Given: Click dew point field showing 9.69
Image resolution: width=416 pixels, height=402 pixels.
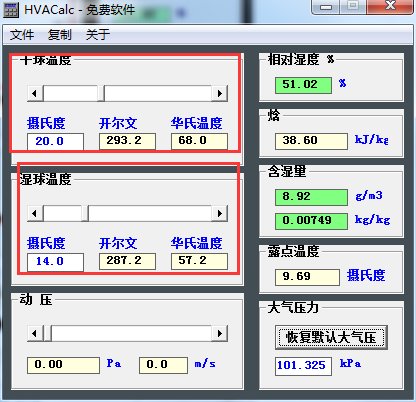Looking at the screenshot, I should tap(307, 277).
